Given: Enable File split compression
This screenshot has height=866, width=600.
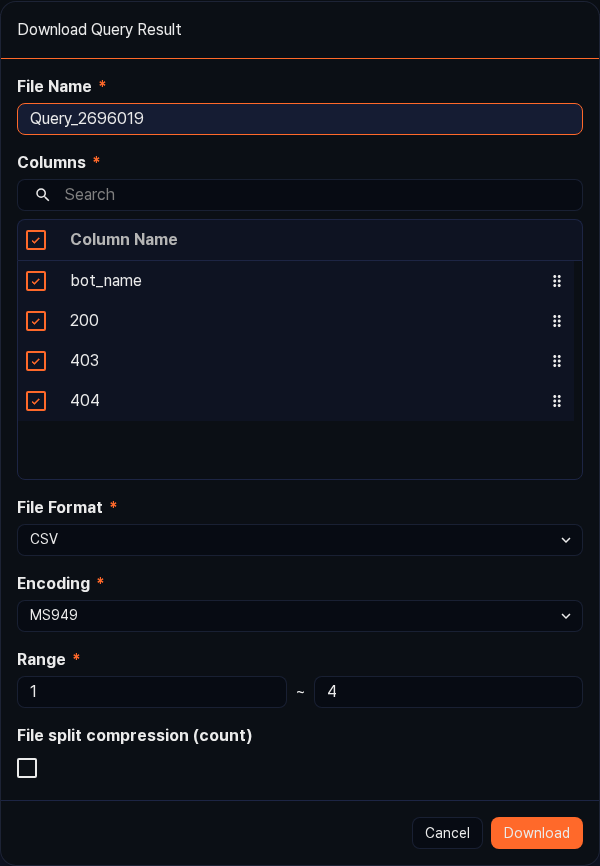Looking at the screenshot, I should pos(27,768).
